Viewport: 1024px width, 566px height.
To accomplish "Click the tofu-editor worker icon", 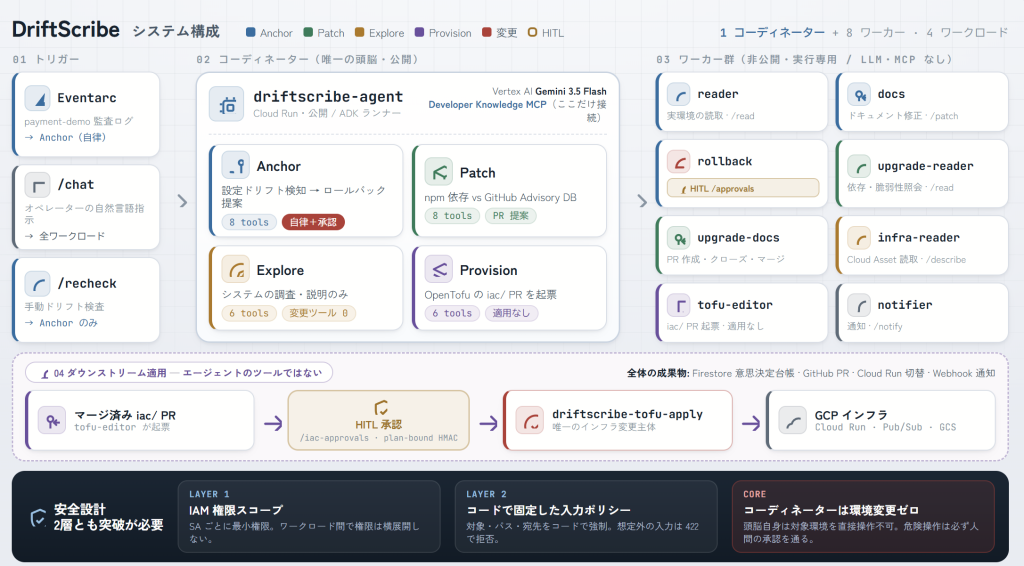I will [x=679, y=305].
